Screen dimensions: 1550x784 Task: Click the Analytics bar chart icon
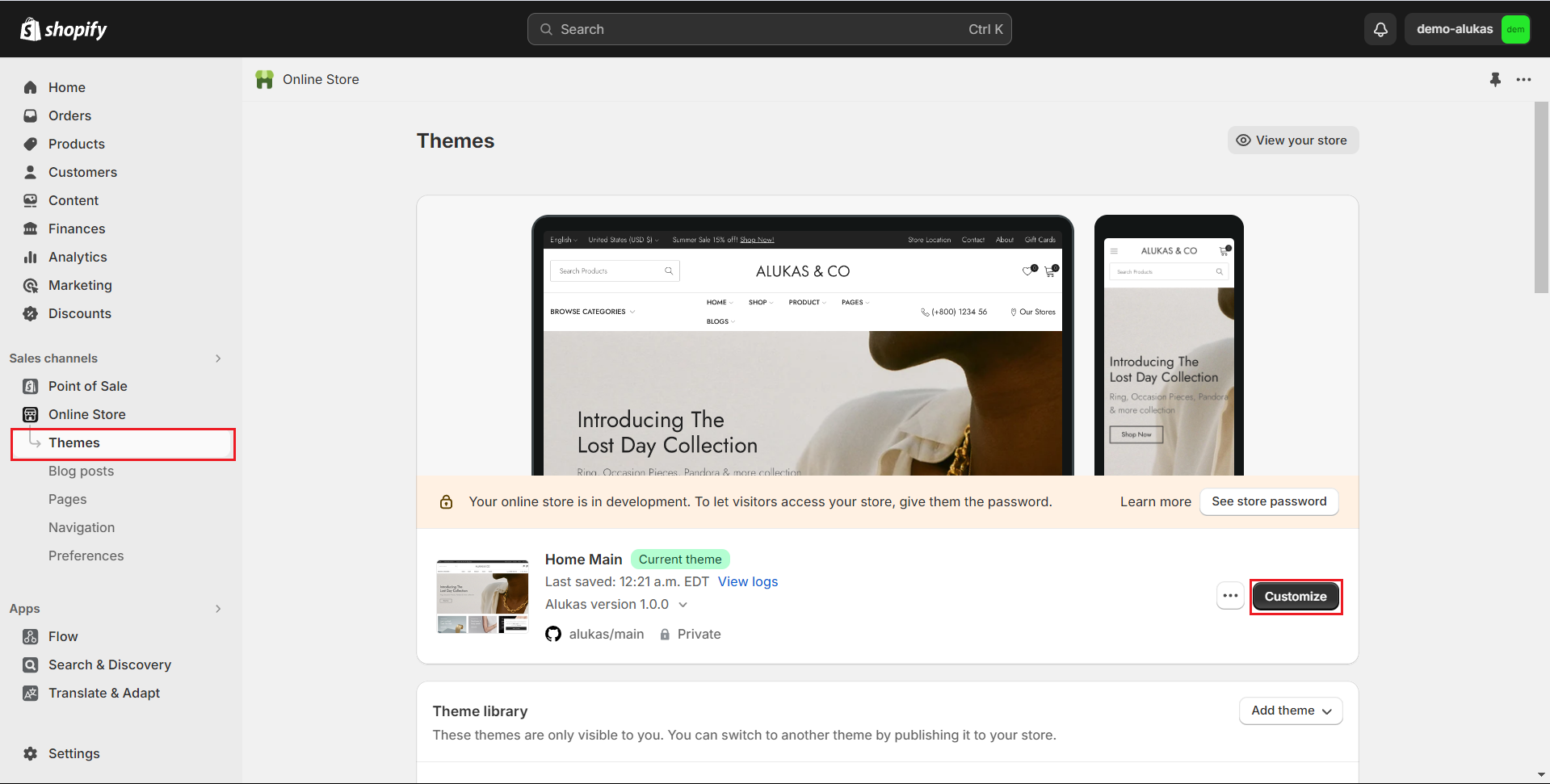(31, 257)
